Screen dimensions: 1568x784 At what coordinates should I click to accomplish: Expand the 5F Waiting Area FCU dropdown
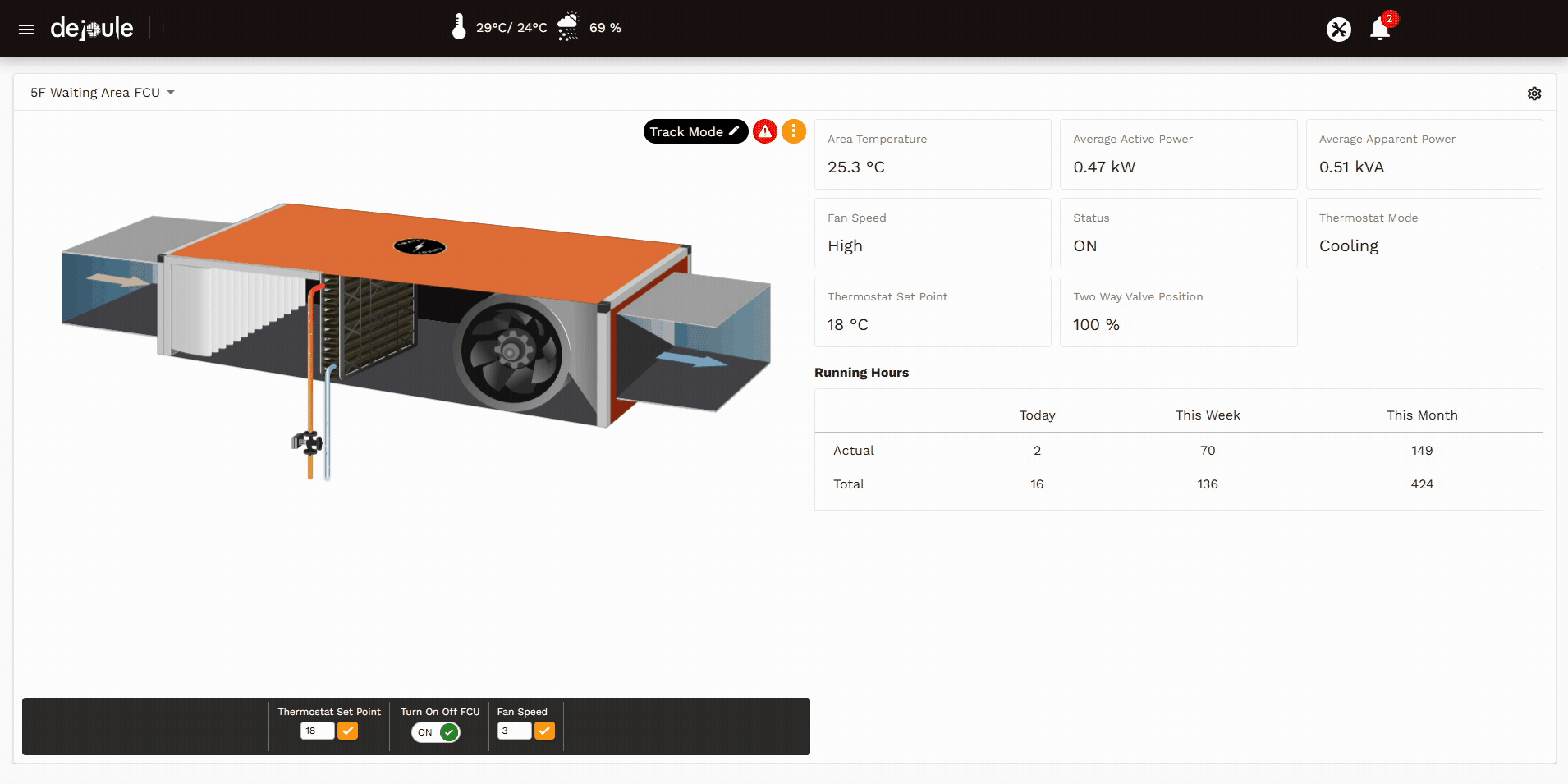coord(103,93)
